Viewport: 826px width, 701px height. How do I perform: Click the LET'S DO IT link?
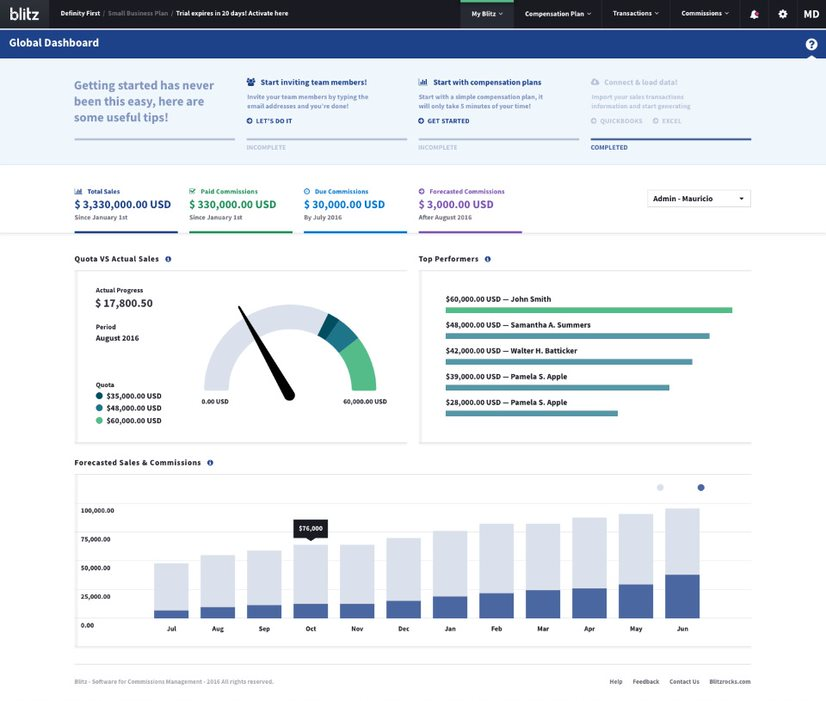pyautogui.click(x=270, y=121)
